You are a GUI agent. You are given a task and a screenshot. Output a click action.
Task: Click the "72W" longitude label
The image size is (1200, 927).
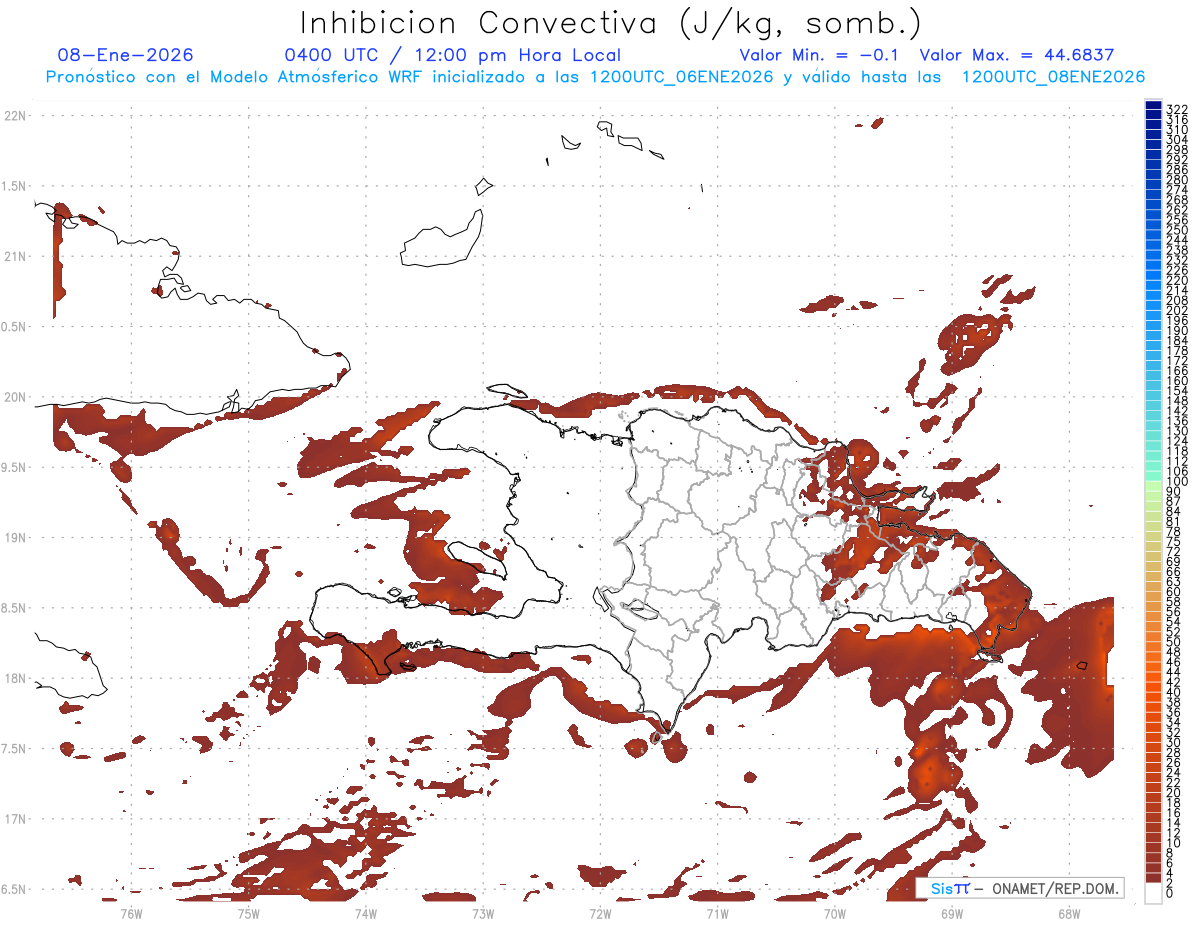[x=600, y=912]
